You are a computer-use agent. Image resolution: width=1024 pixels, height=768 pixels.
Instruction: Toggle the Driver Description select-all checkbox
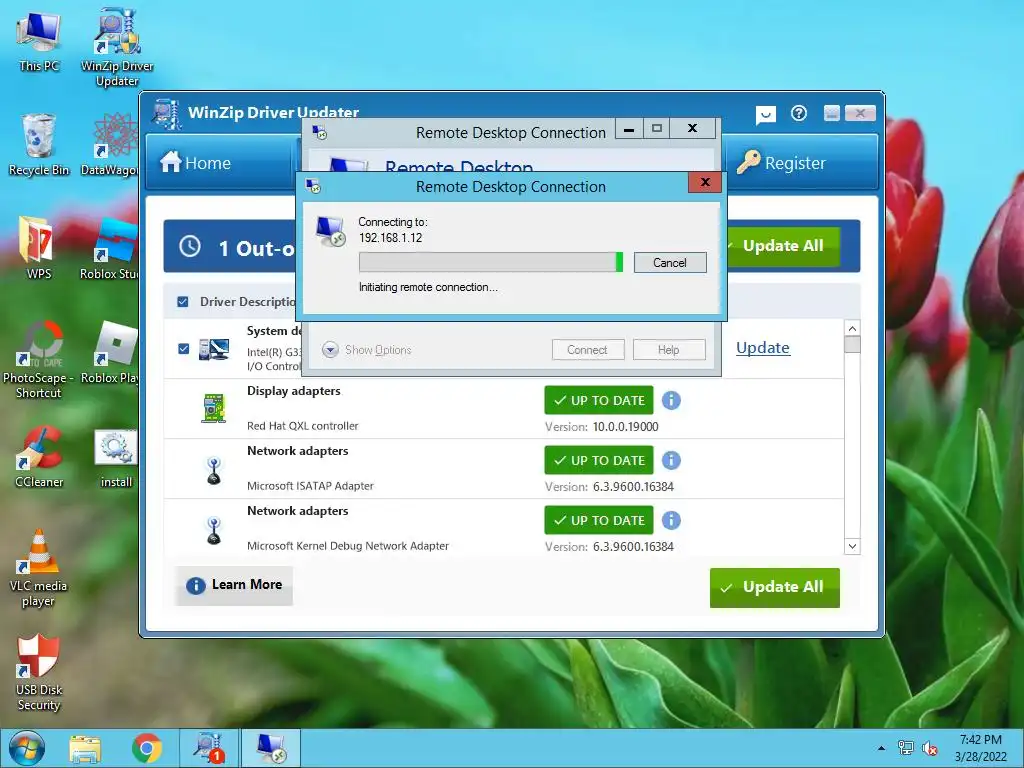(183, 302)
